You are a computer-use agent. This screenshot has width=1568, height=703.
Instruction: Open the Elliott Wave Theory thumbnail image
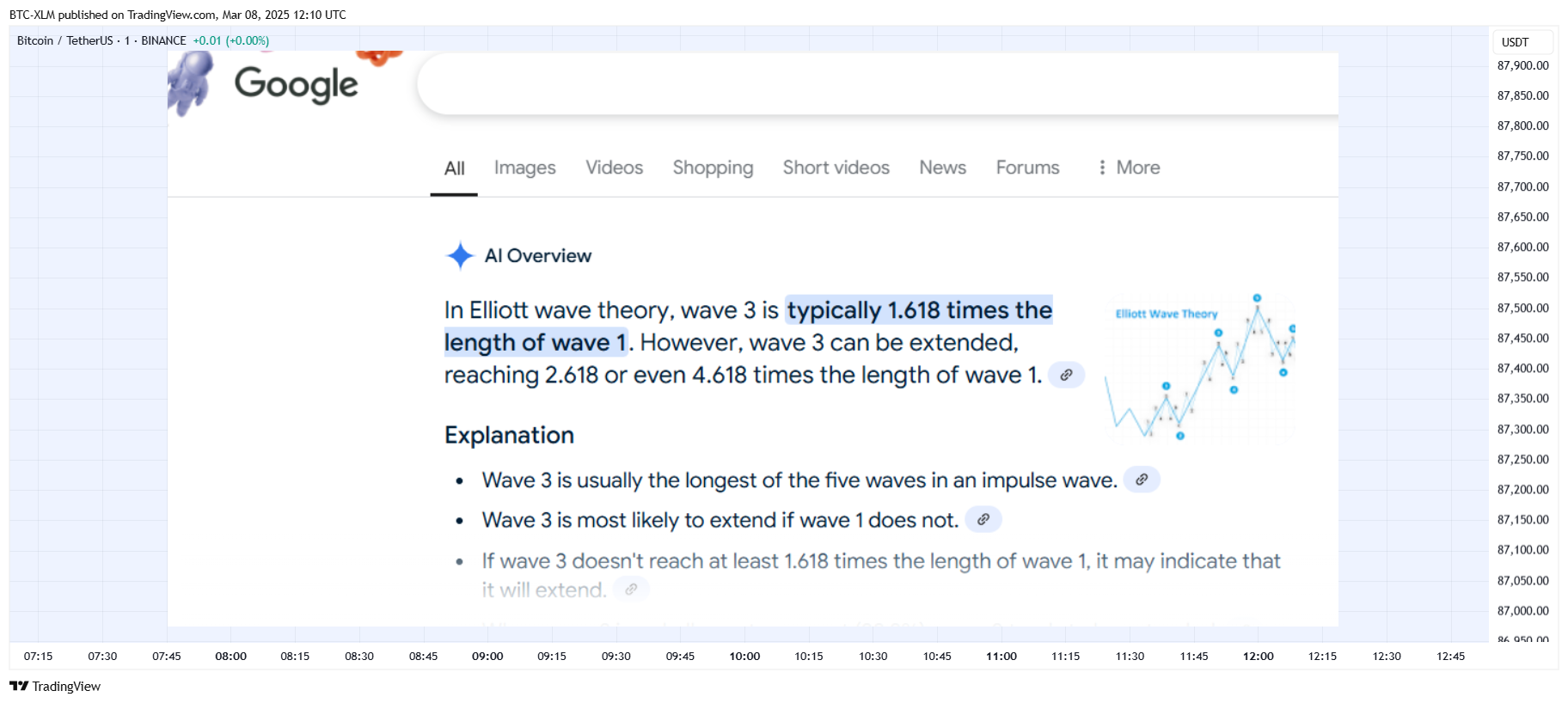coord(1200,370)
